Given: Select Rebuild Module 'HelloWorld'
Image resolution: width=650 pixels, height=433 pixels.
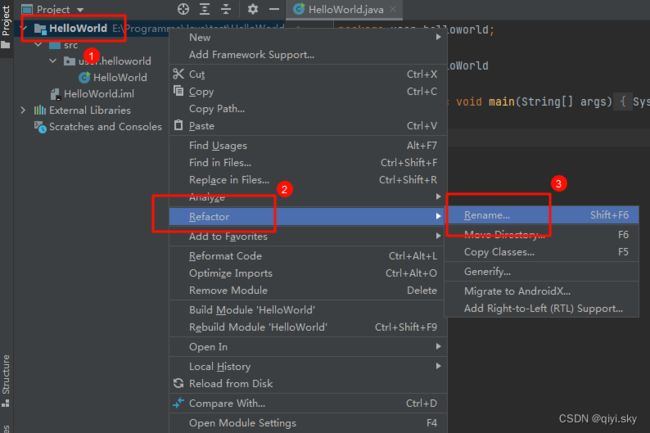Looking at the screenshot, I should 308,327.
